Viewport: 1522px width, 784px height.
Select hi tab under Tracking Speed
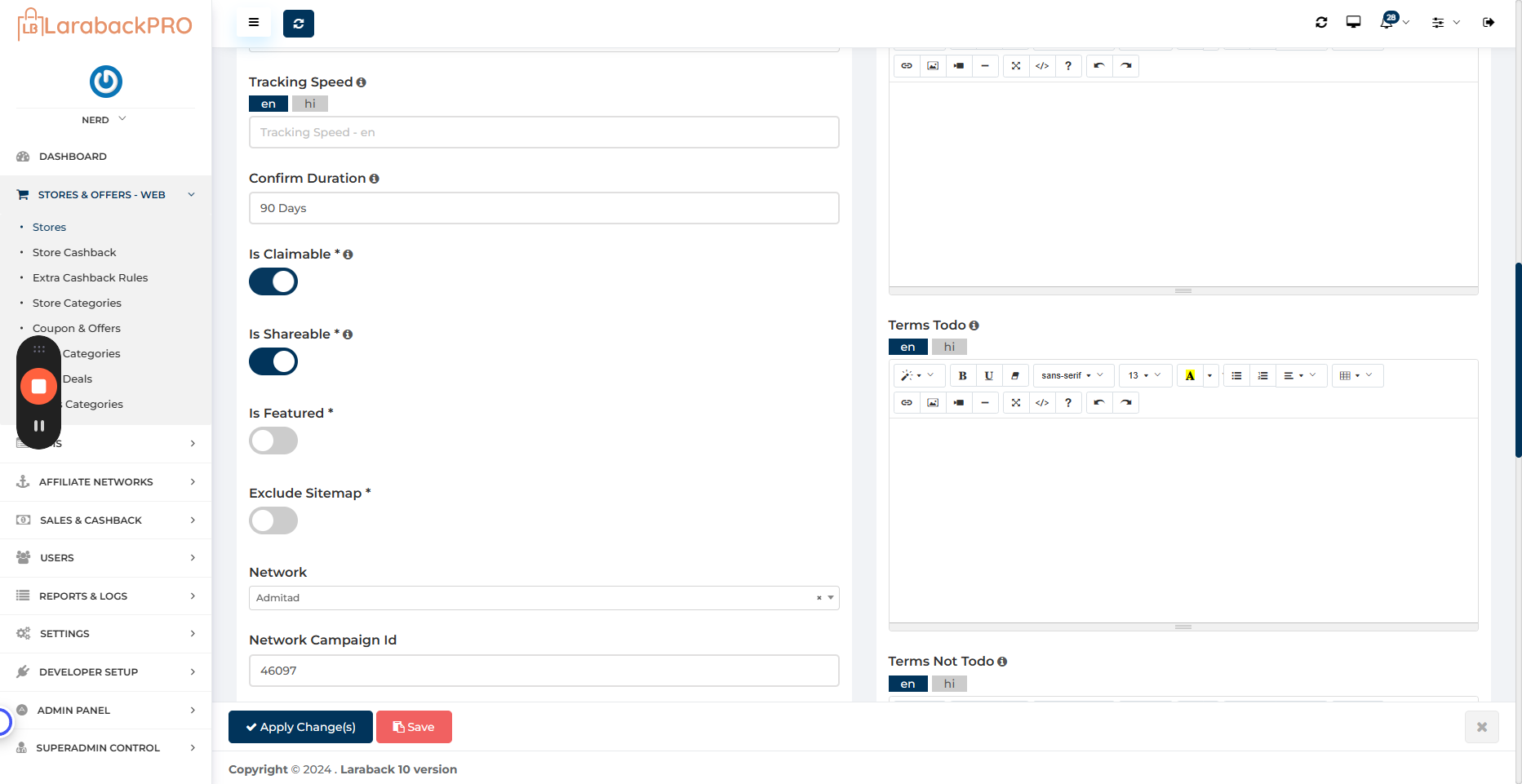[310, 104]
